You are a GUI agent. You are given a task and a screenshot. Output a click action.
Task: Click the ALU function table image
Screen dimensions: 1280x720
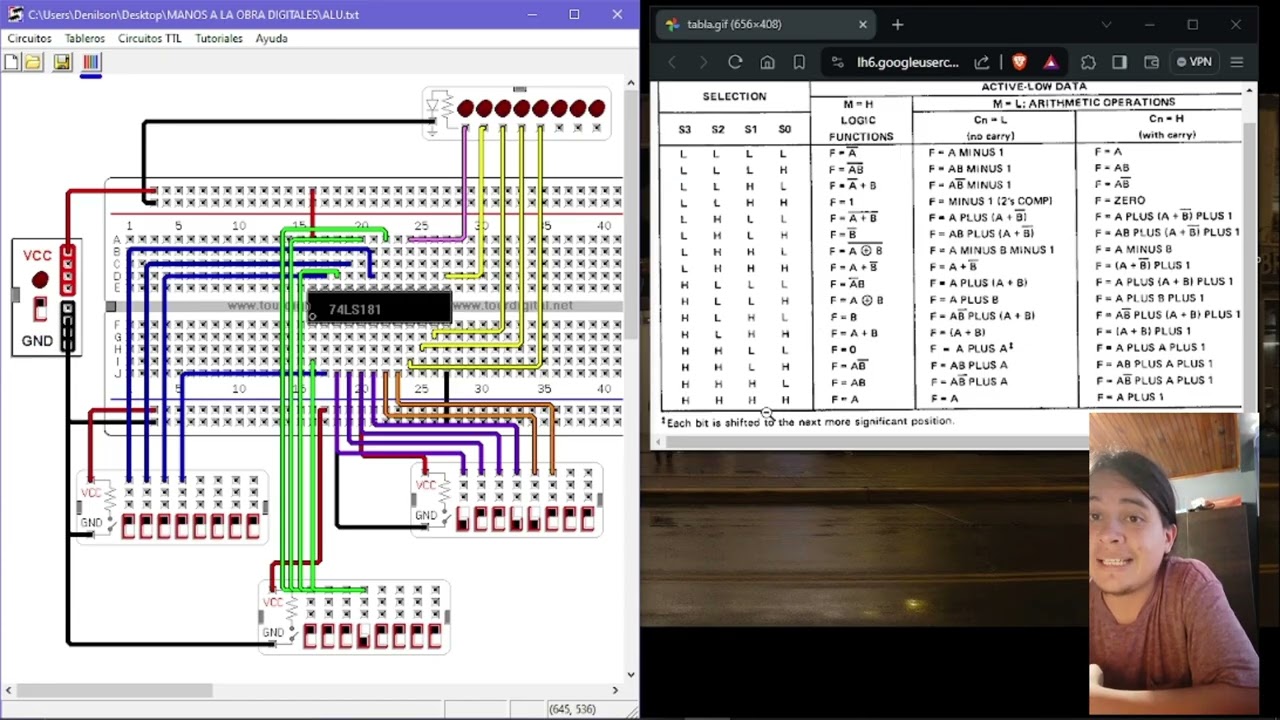[x=950, y=256]
